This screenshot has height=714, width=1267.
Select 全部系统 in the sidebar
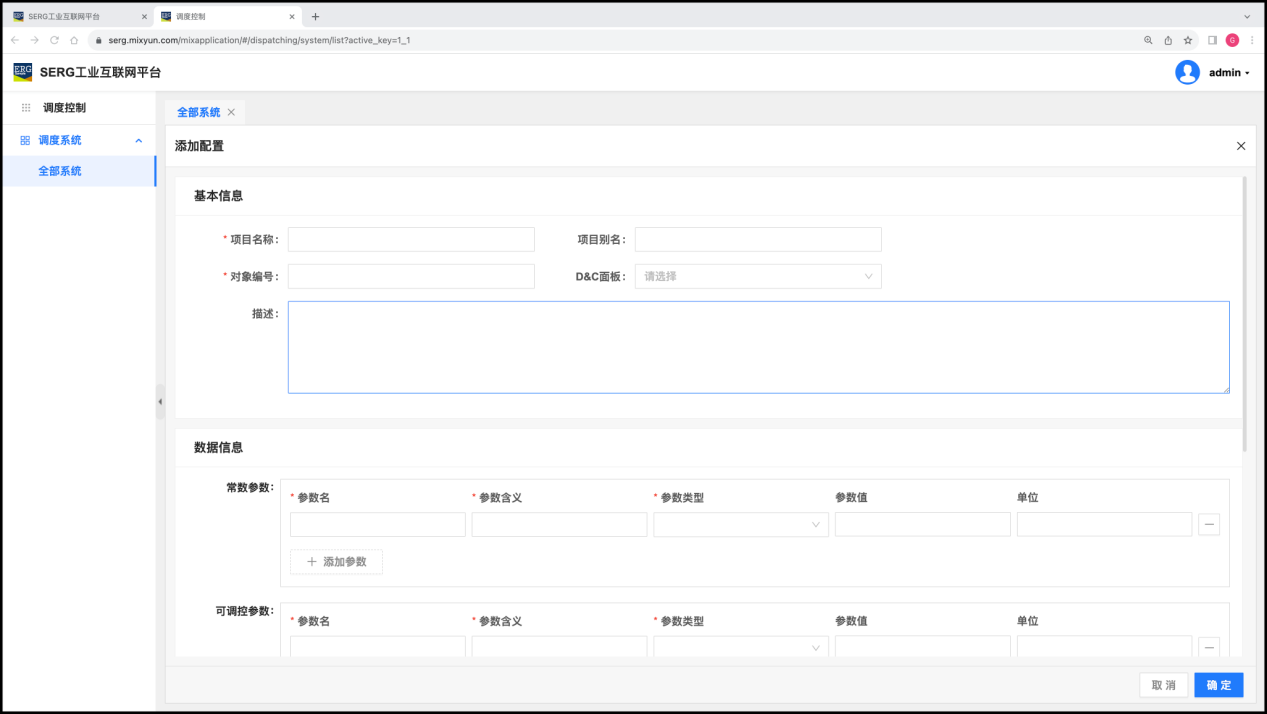(x=60, y=171)
